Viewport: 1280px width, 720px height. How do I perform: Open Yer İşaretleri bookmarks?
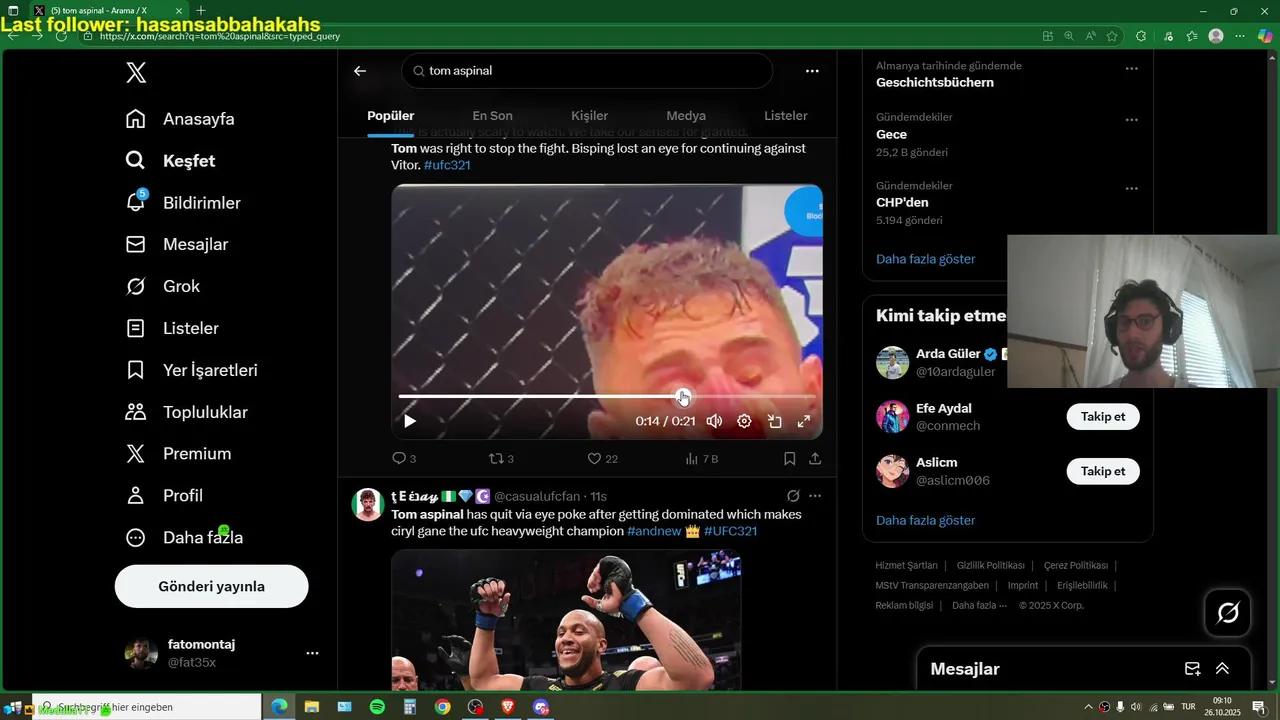click(x=191, y=370)
